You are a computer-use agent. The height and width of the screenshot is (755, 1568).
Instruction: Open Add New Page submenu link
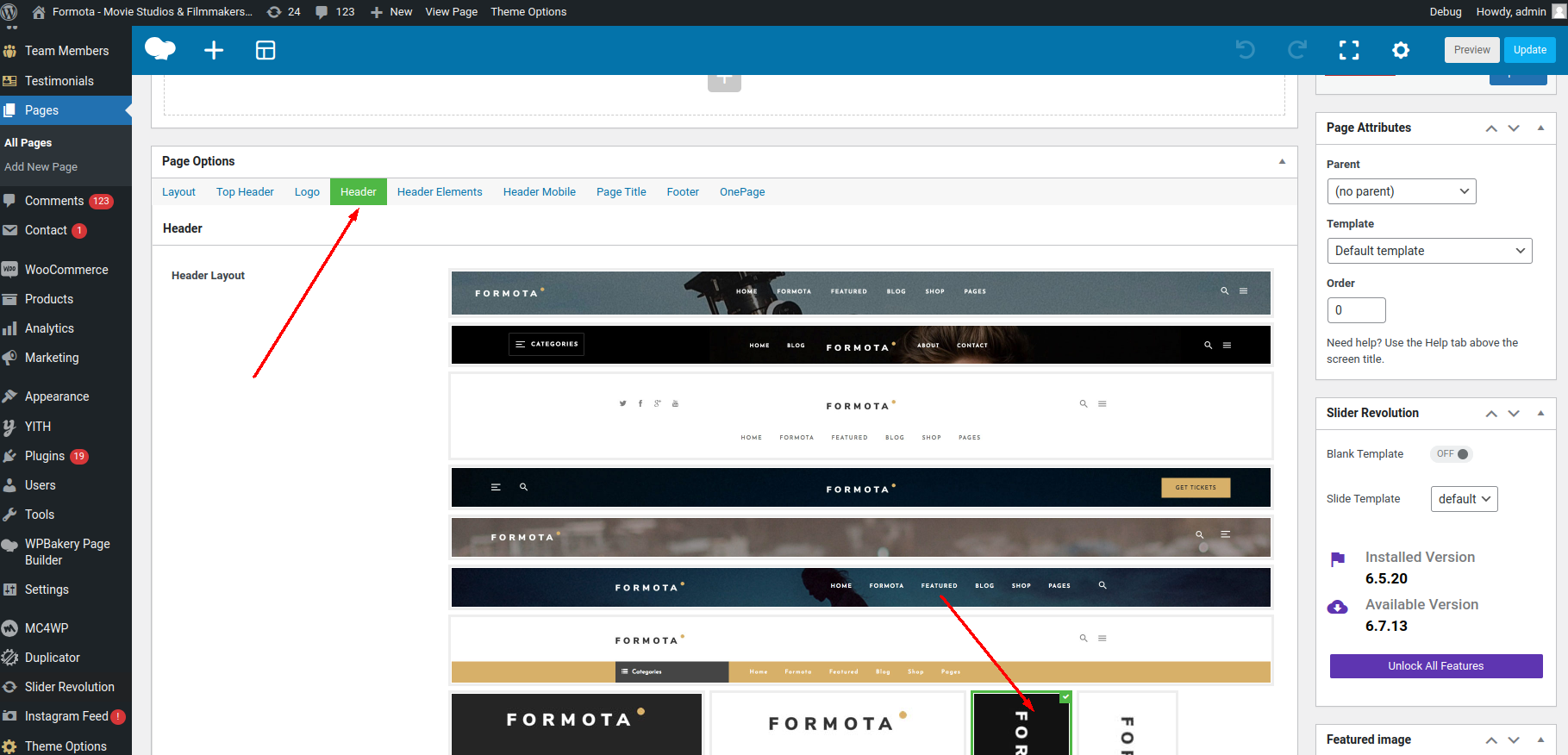coord(41,167)
